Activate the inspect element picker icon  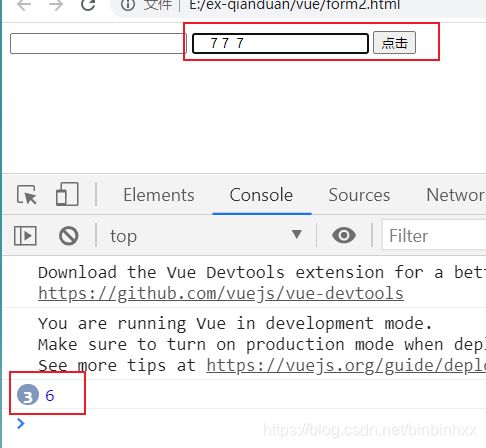[x=27, y=194]
